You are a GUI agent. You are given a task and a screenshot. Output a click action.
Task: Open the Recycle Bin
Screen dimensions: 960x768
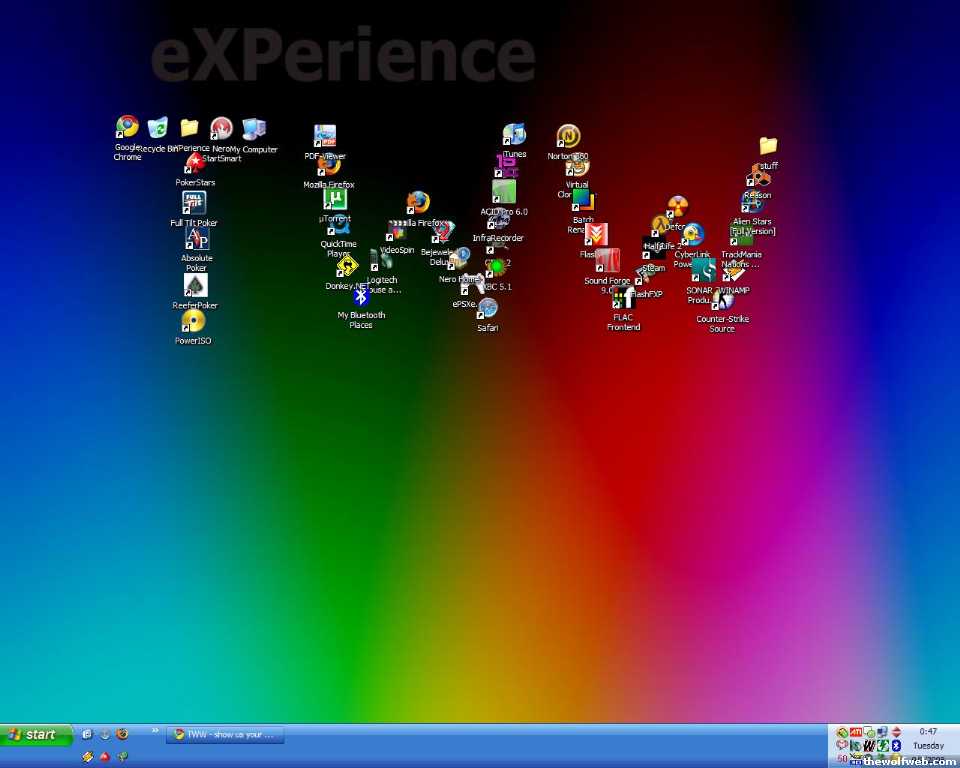[158, 128]
